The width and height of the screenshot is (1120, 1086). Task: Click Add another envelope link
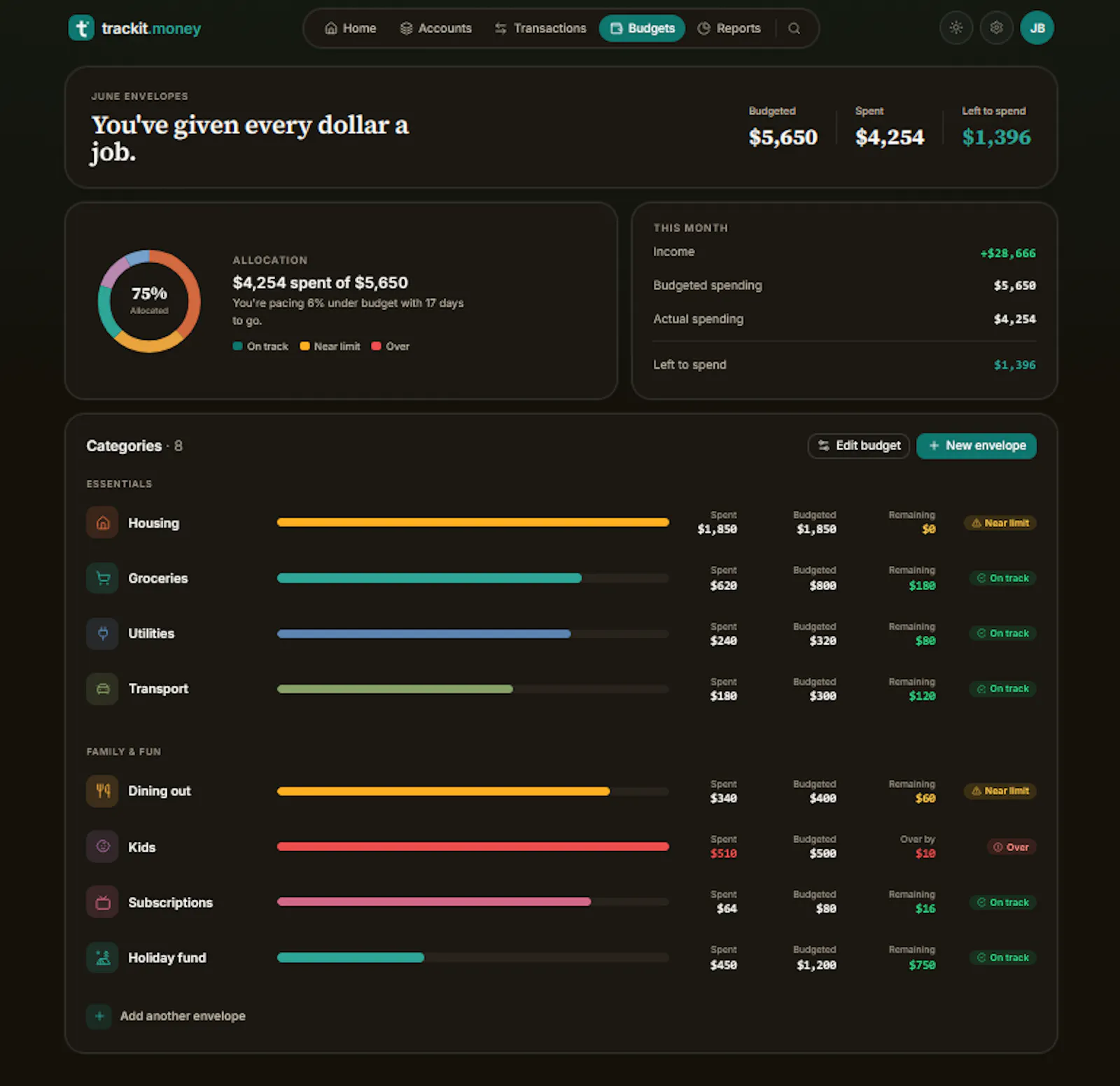[183, 1016]
